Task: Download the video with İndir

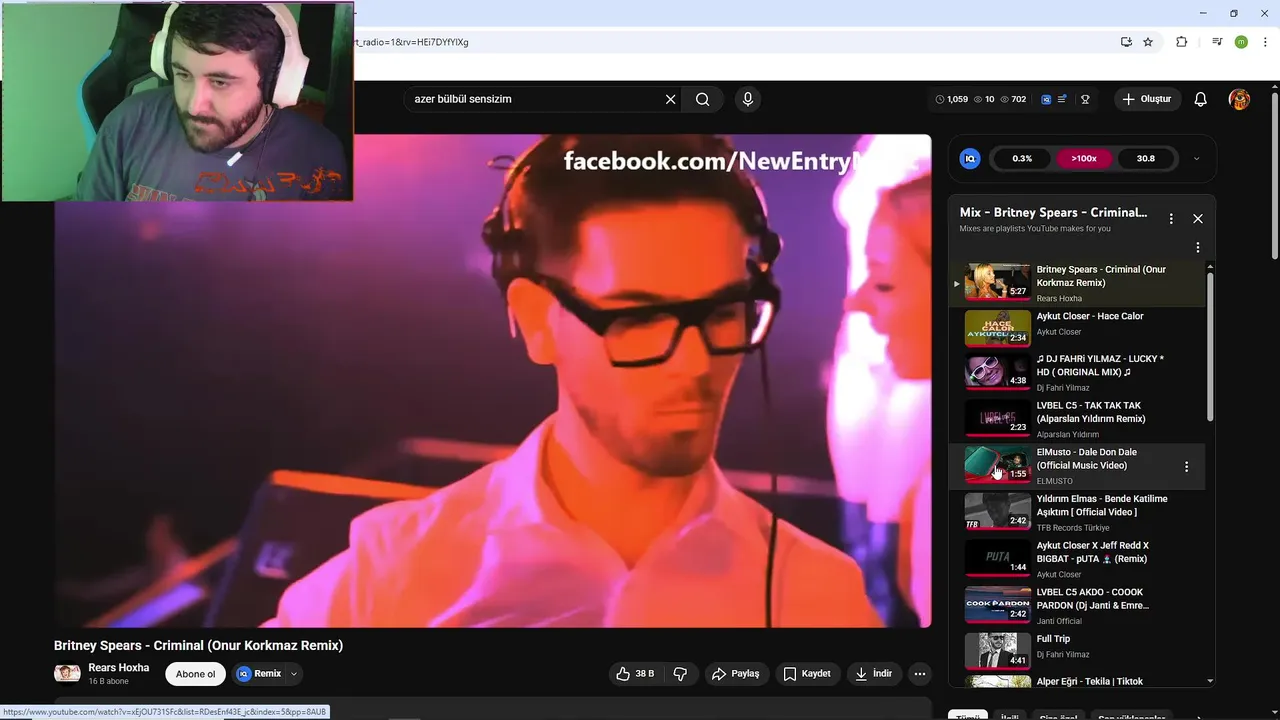Action: [873, 674]
